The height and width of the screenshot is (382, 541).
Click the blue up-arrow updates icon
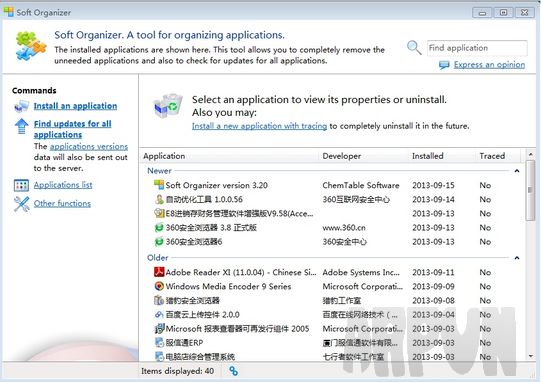pos(21,126)
